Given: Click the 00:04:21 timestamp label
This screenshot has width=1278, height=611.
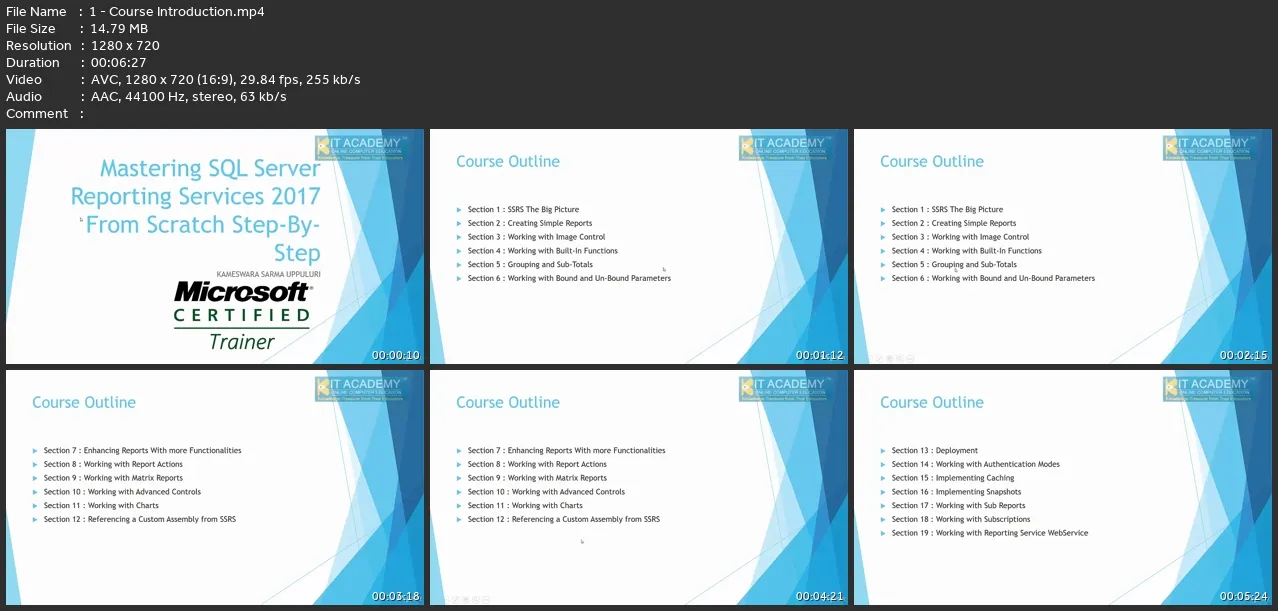Looking at the screenshot, I should coord(820,596).
